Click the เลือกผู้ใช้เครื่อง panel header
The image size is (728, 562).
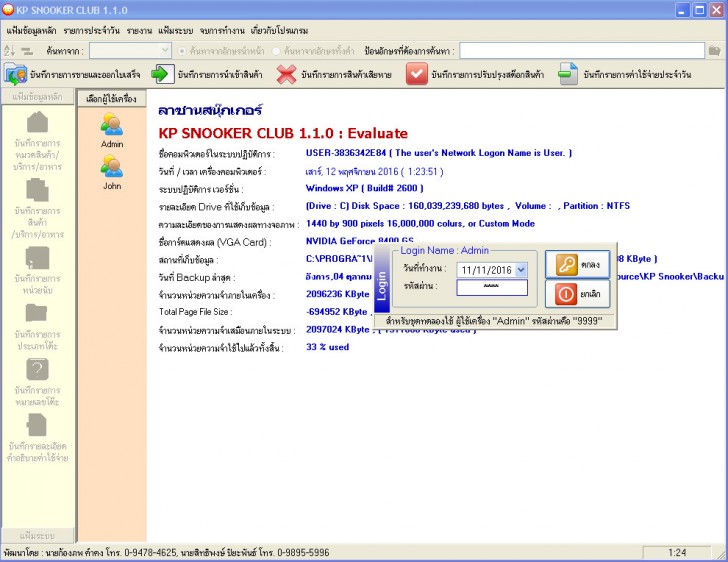point(111,98)
